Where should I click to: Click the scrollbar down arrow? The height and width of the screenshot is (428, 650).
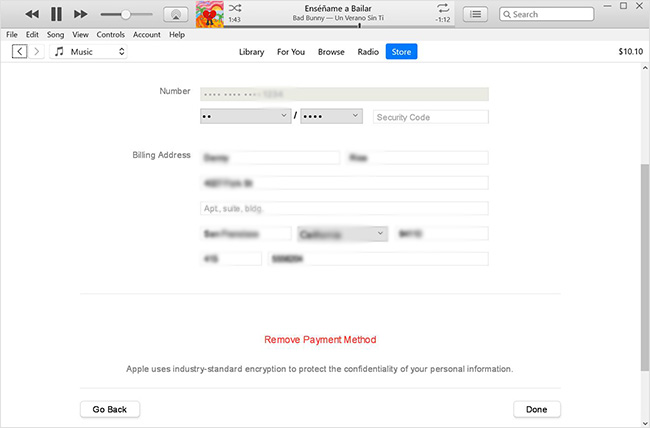pyautogui.click(x=645, y=423)
